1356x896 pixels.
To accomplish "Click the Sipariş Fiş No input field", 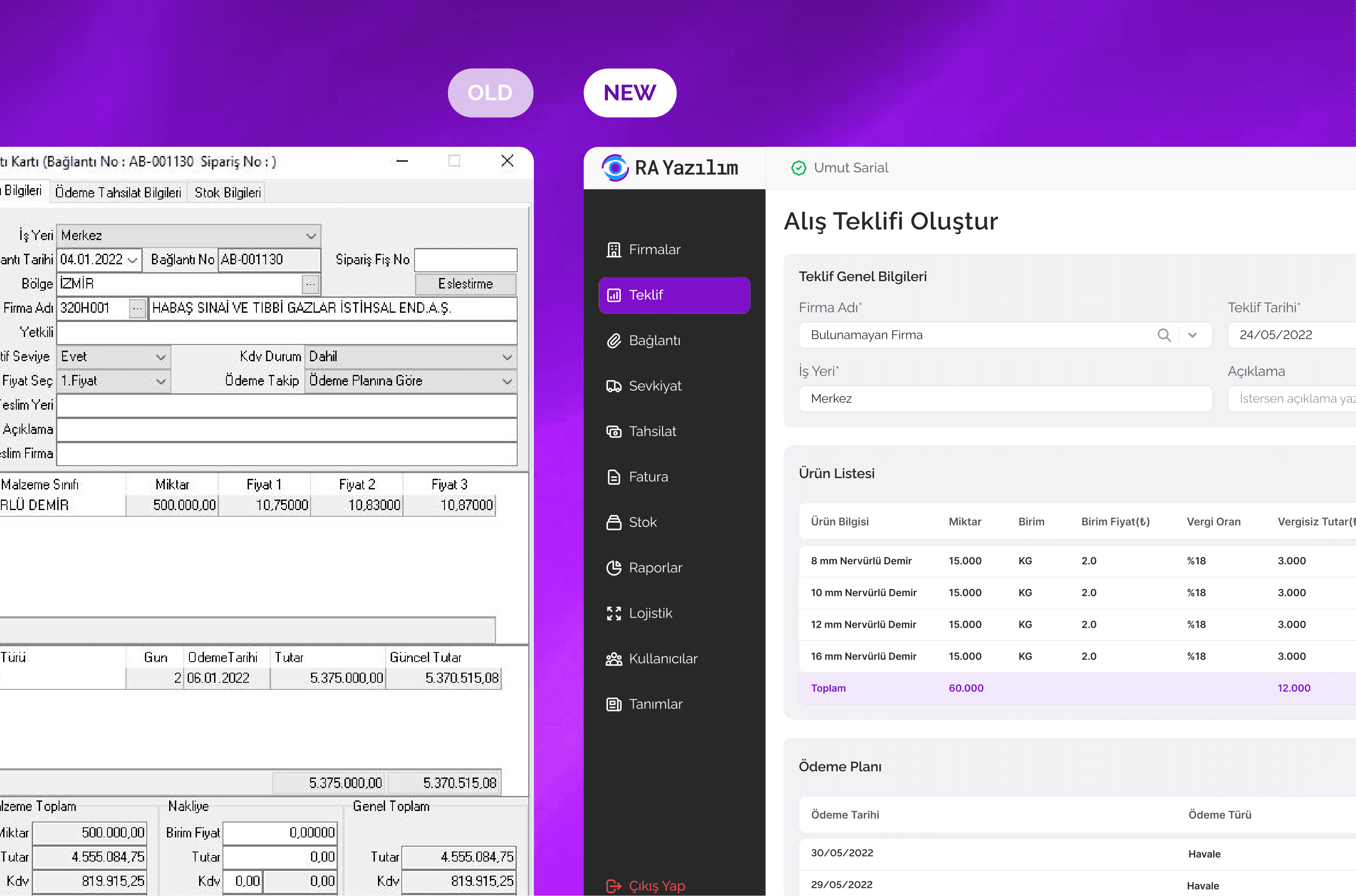I will [465, 260].
